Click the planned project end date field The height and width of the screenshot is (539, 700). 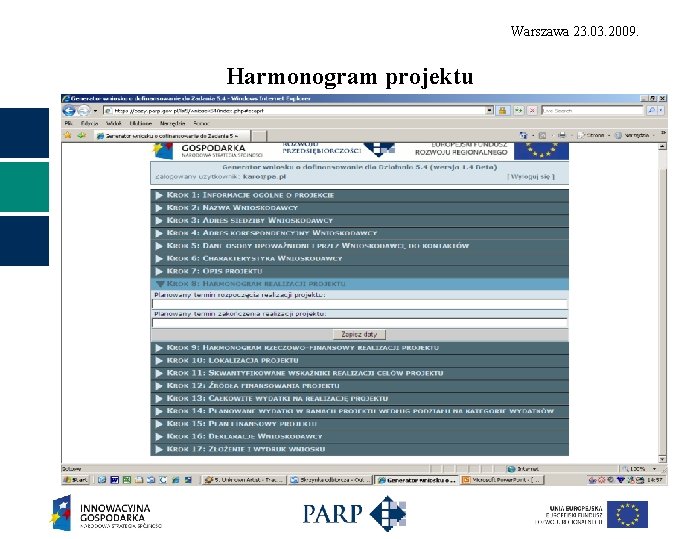(359, 323)
